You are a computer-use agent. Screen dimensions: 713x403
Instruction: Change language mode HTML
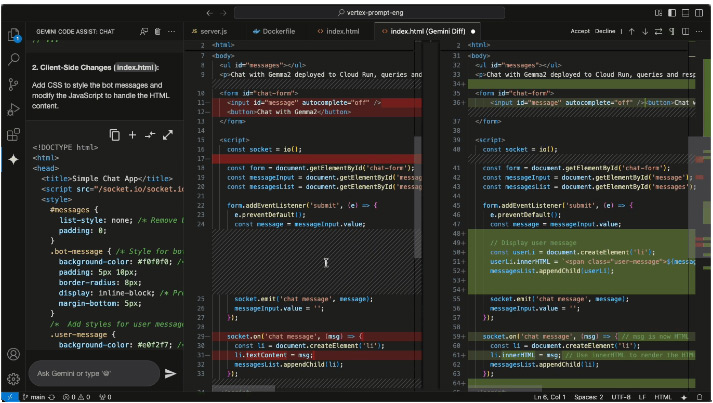[663, 397]
